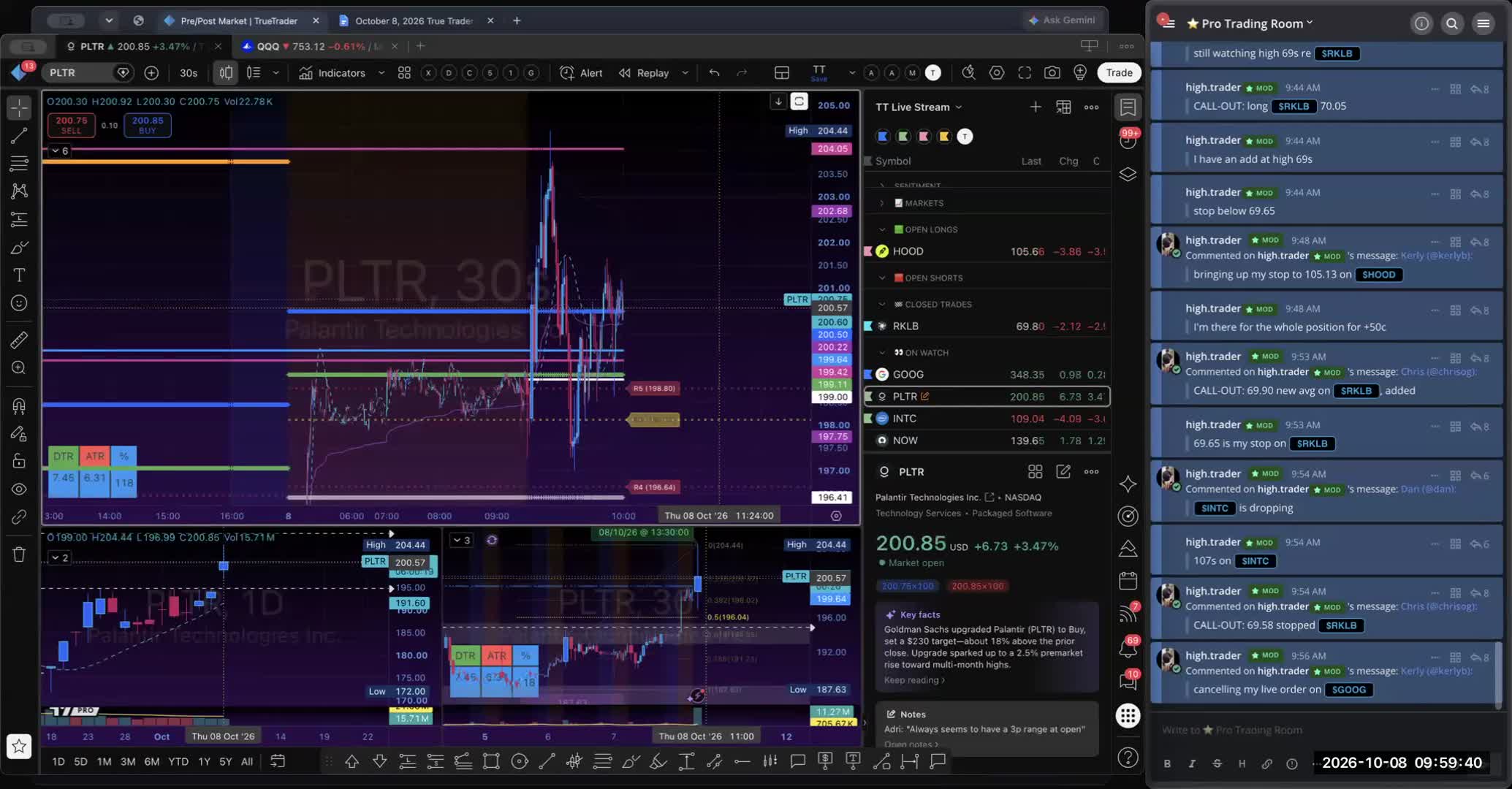This screenshot has height=789, width=1512.
Task: Search messages in Pro Trading Room
Action: (1451, 23)
